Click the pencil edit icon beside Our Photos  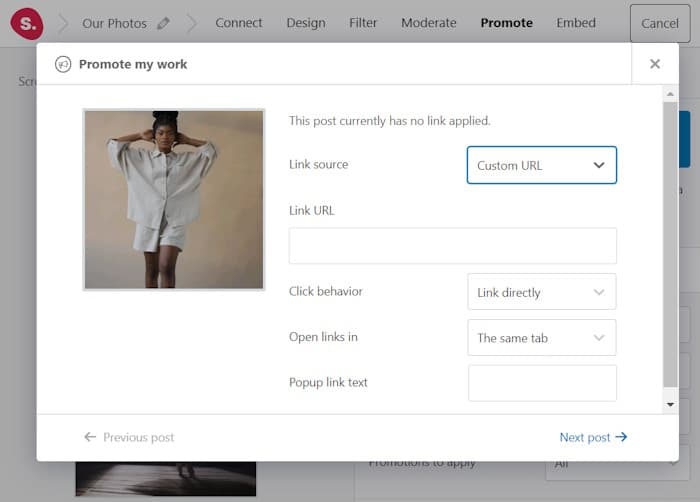coord(163,23)
